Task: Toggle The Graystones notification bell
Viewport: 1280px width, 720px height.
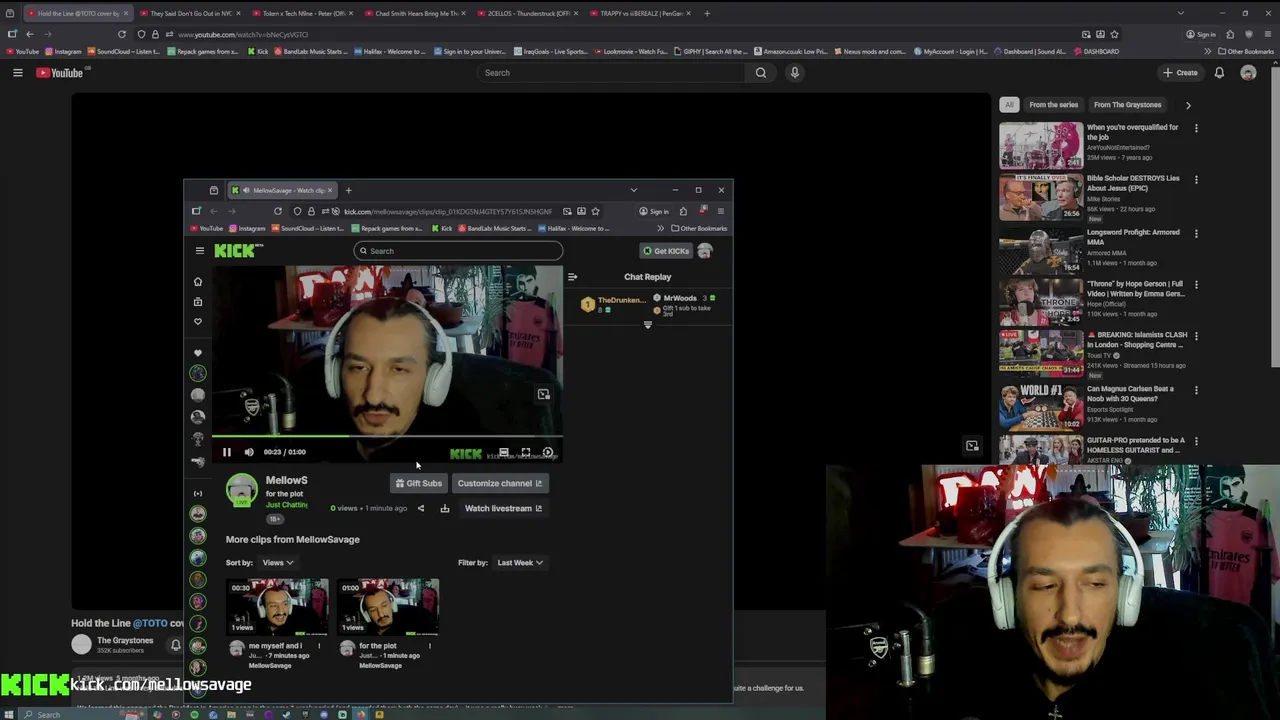Action: pos(176,645)
